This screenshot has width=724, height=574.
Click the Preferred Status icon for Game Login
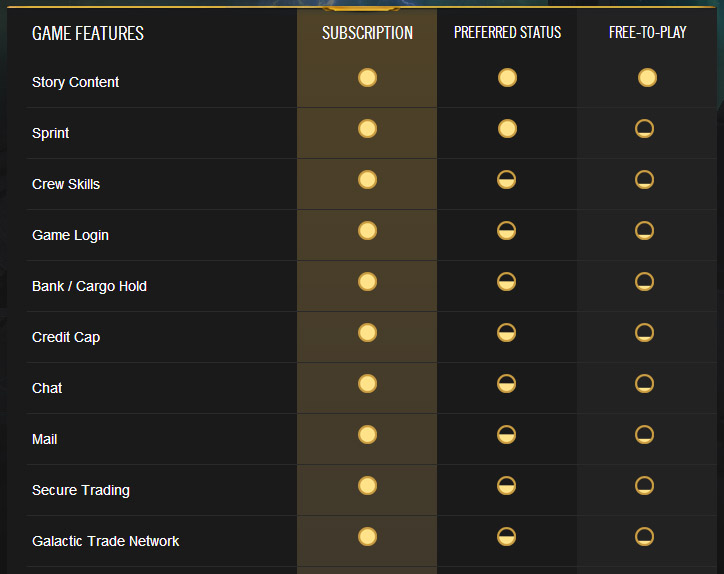pyautogui.click(x=507, y=231)
